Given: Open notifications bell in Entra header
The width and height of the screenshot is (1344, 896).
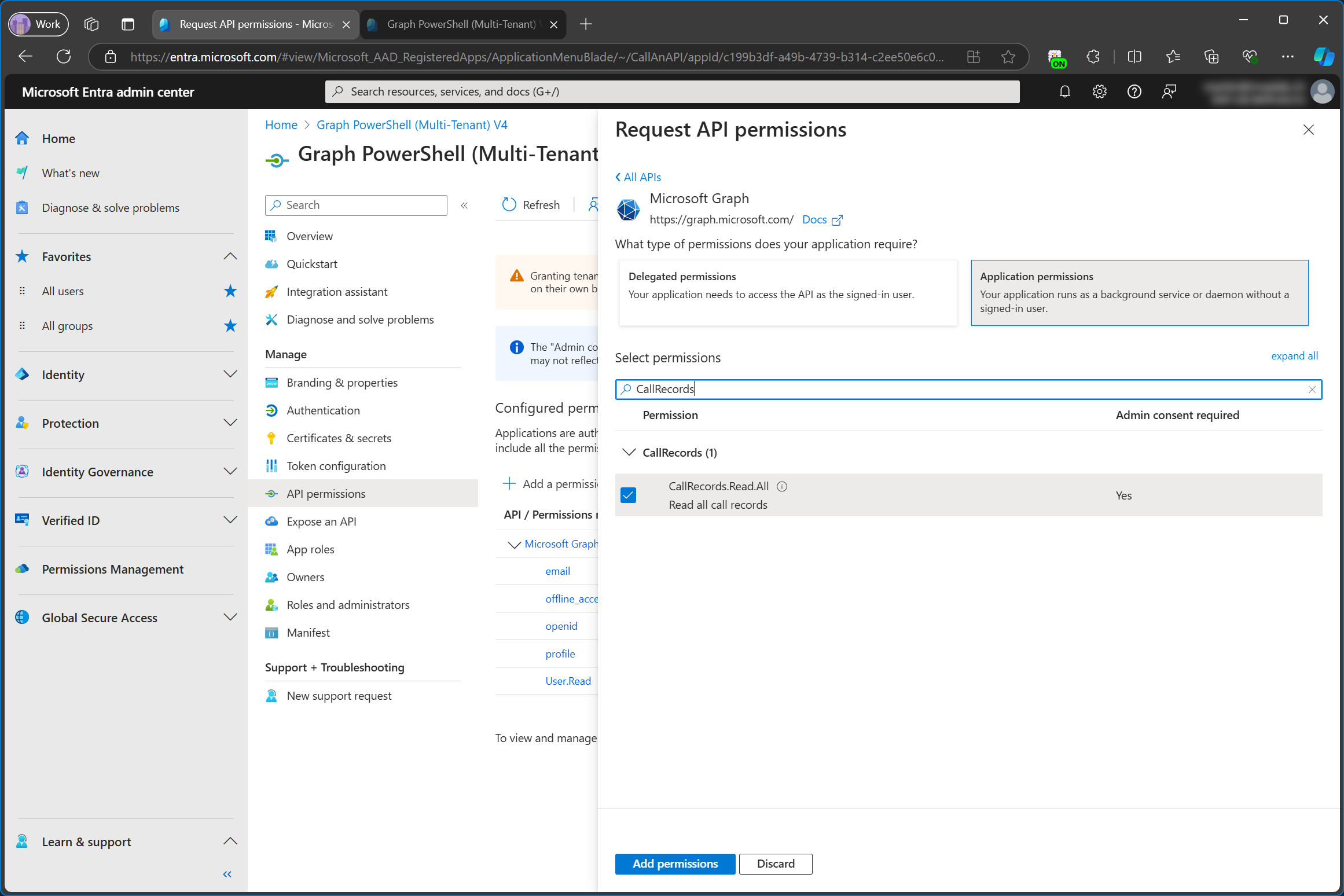Looking at the screenshot, I should point(1064,91).
